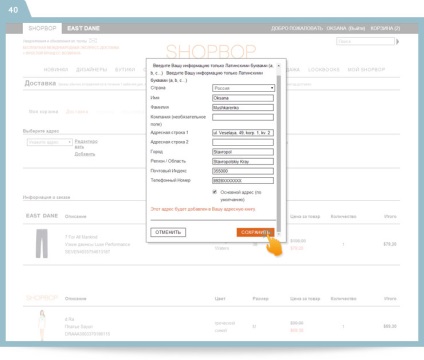This screenshot has width=424, height=360.
Task: Open the address selection dropdown under 'Выберите адрес'
Action: [x=49, y=142]
